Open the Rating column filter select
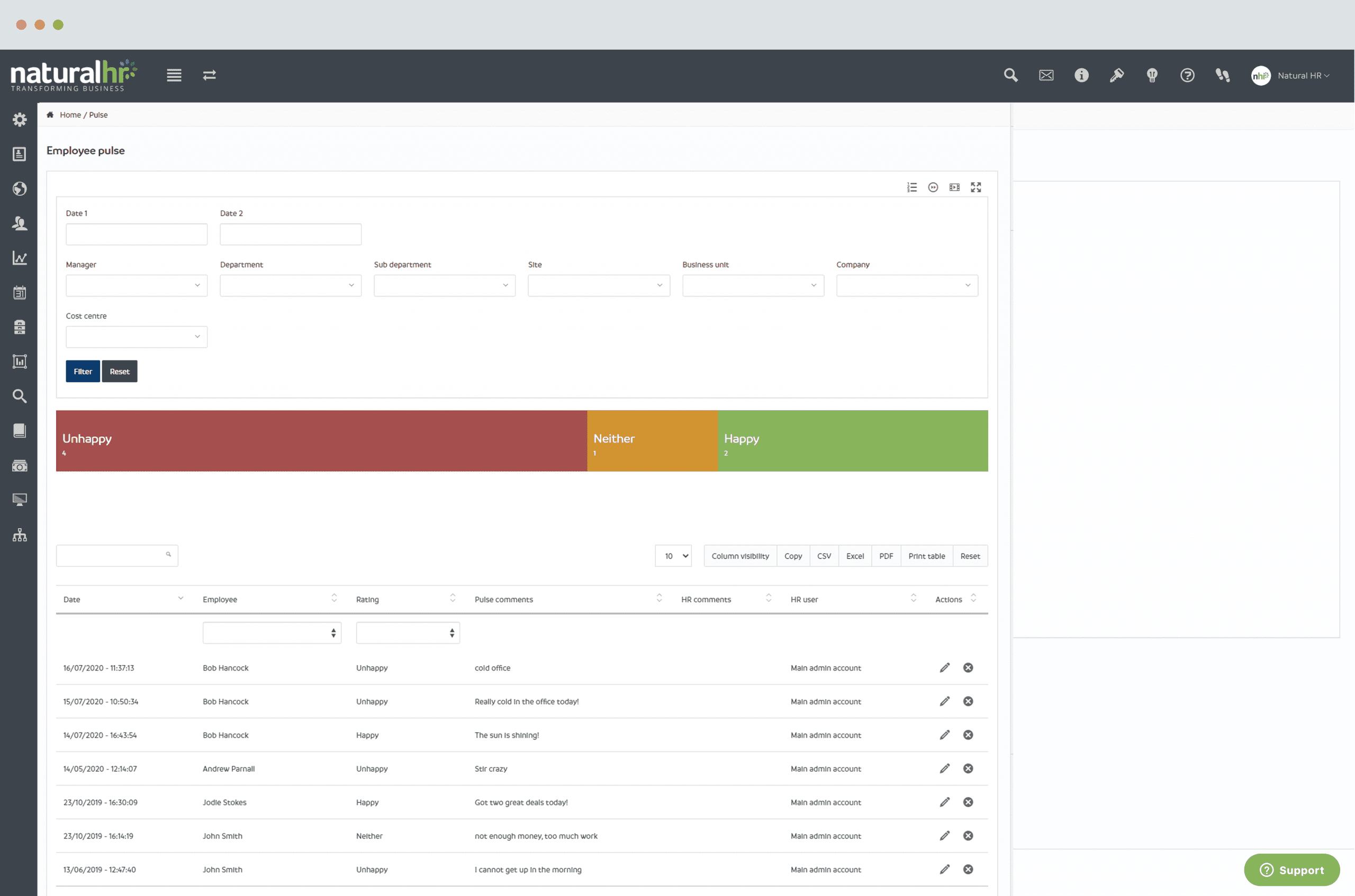Screen dimensions: 1355x896 [x=408, y=632]
